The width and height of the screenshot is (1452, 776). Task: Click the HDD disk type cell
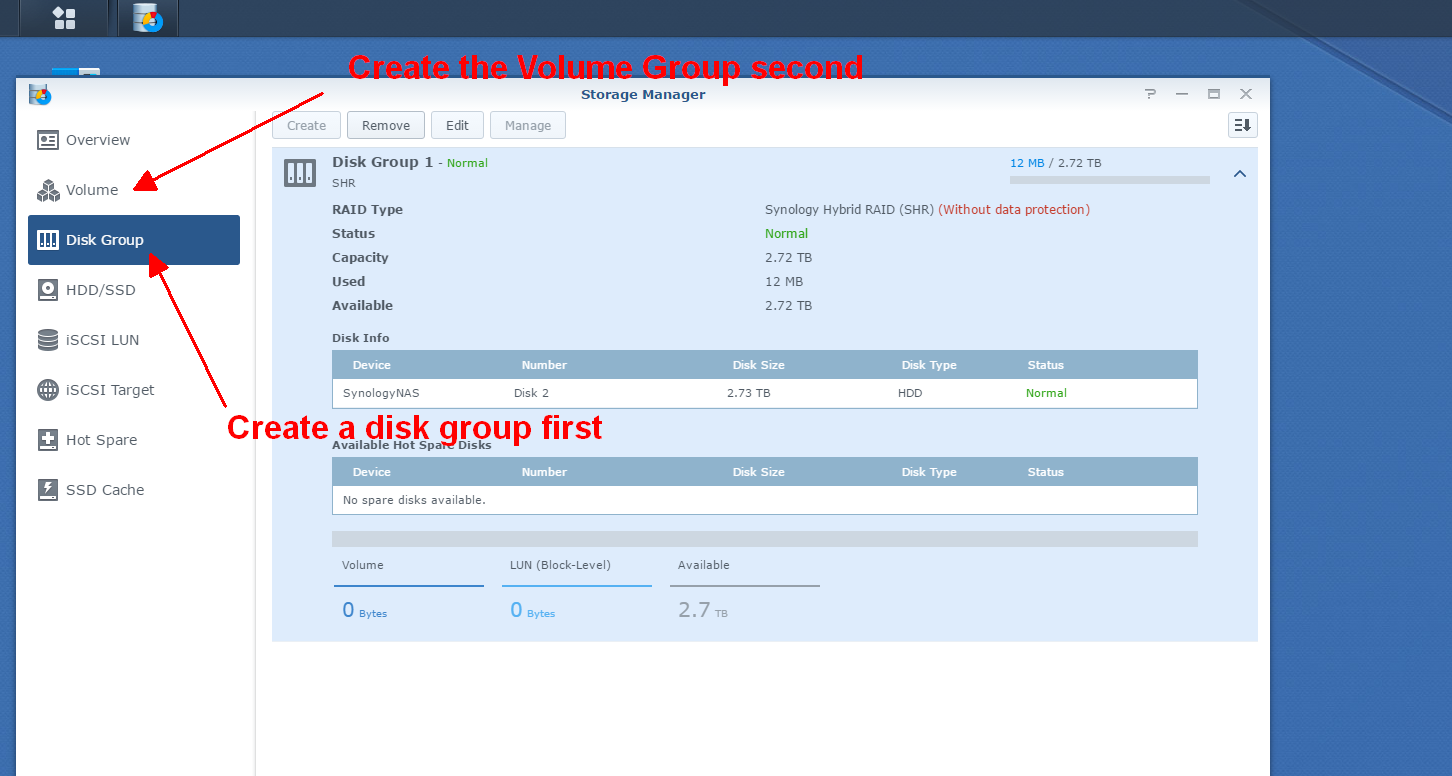(910, 393)
